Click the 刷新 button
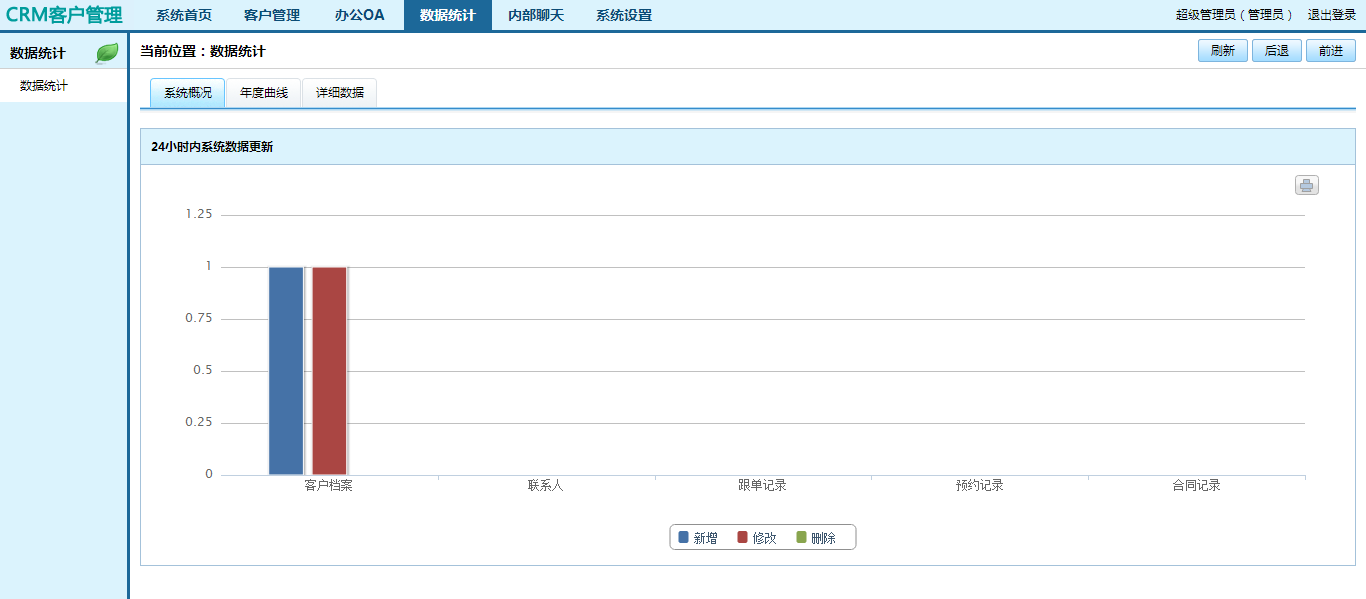Viewport: 1366px width, 599px height. tap(1223, 51)
